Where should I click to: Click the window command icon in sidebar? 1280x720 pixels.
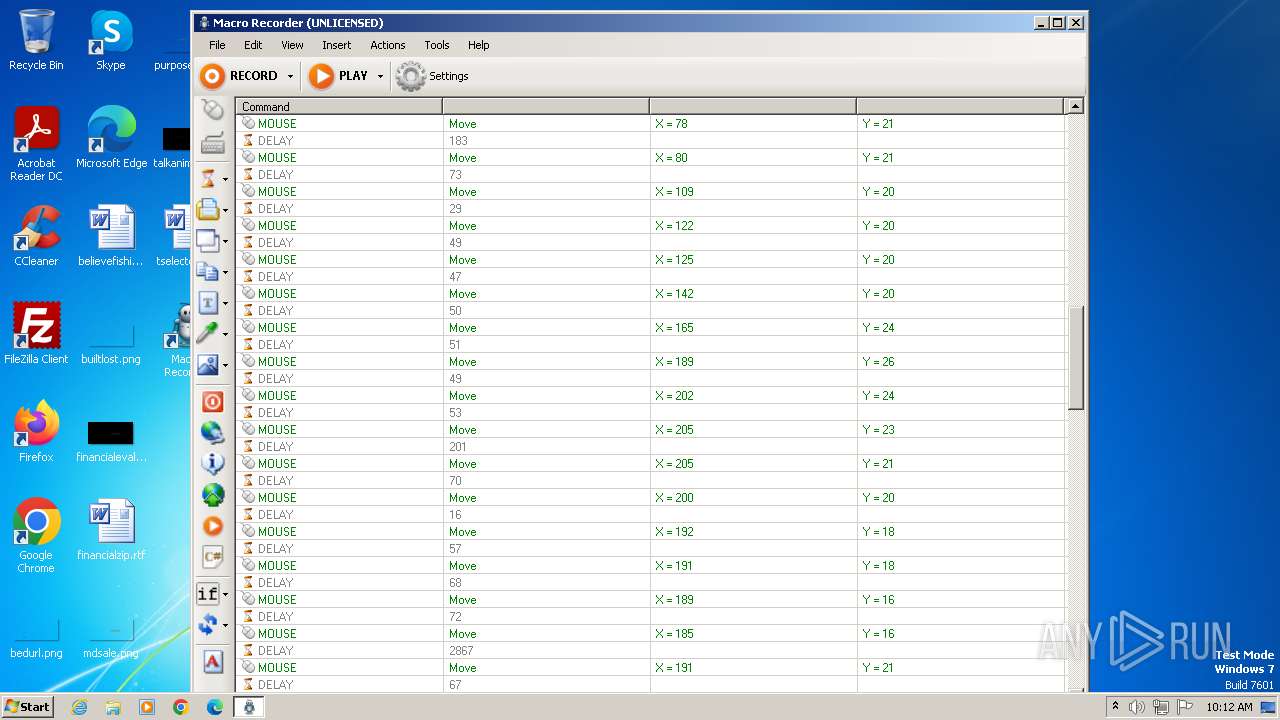[x=208, y=240]
